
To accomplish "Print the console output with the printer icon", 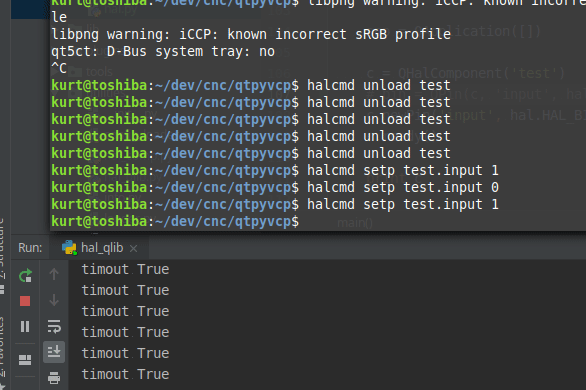I will pyautogui.click(x=54, y=378).
